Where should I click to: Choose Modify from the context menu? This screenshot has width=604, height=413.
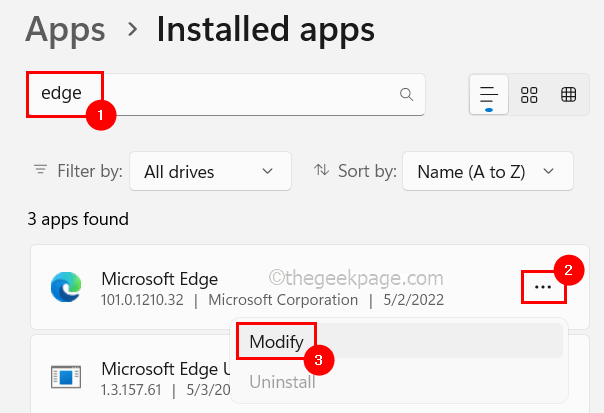point(276,342)
